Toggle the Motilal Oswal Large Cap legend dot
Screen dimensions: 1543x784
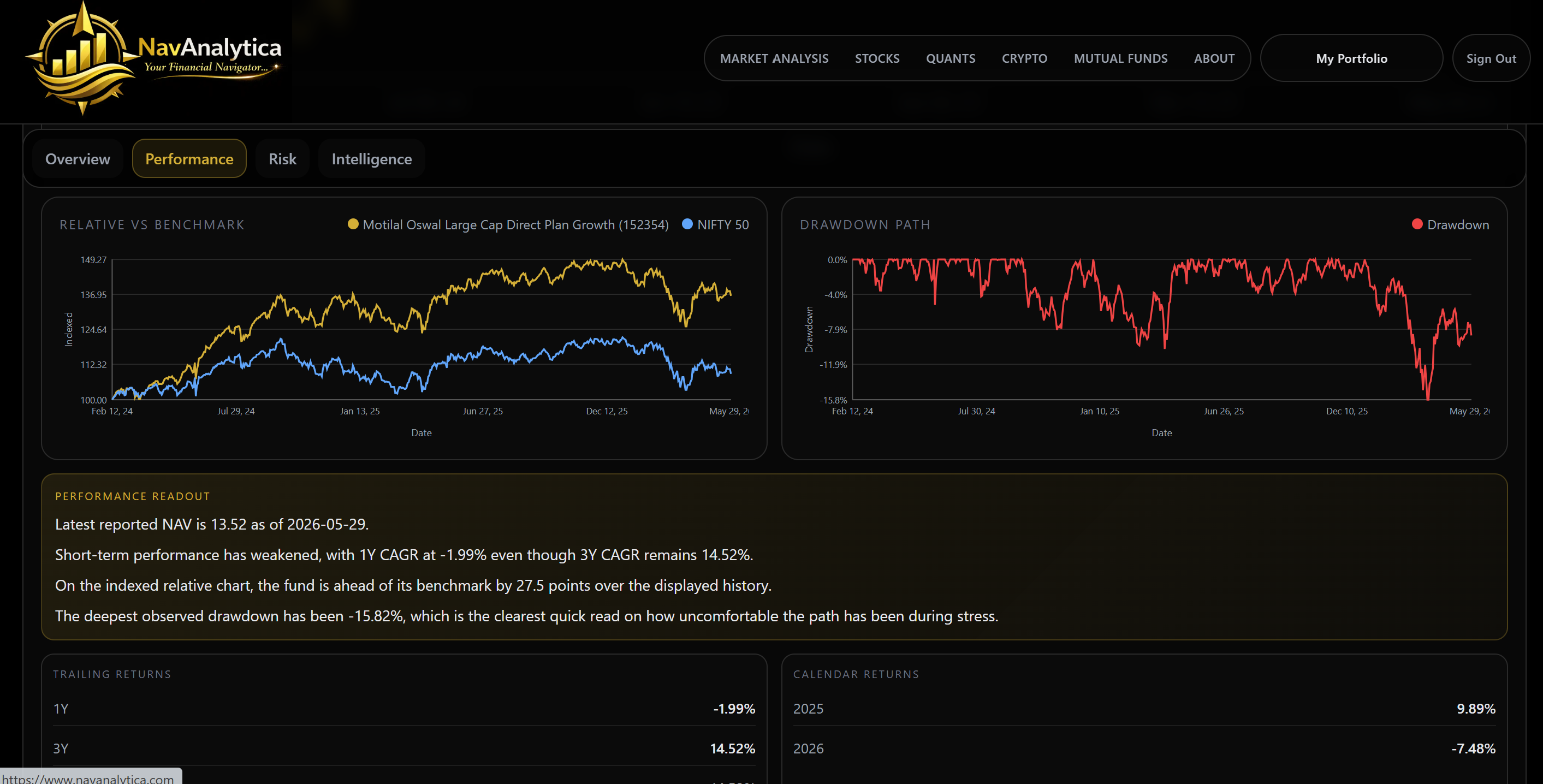[x=353, y=224]
